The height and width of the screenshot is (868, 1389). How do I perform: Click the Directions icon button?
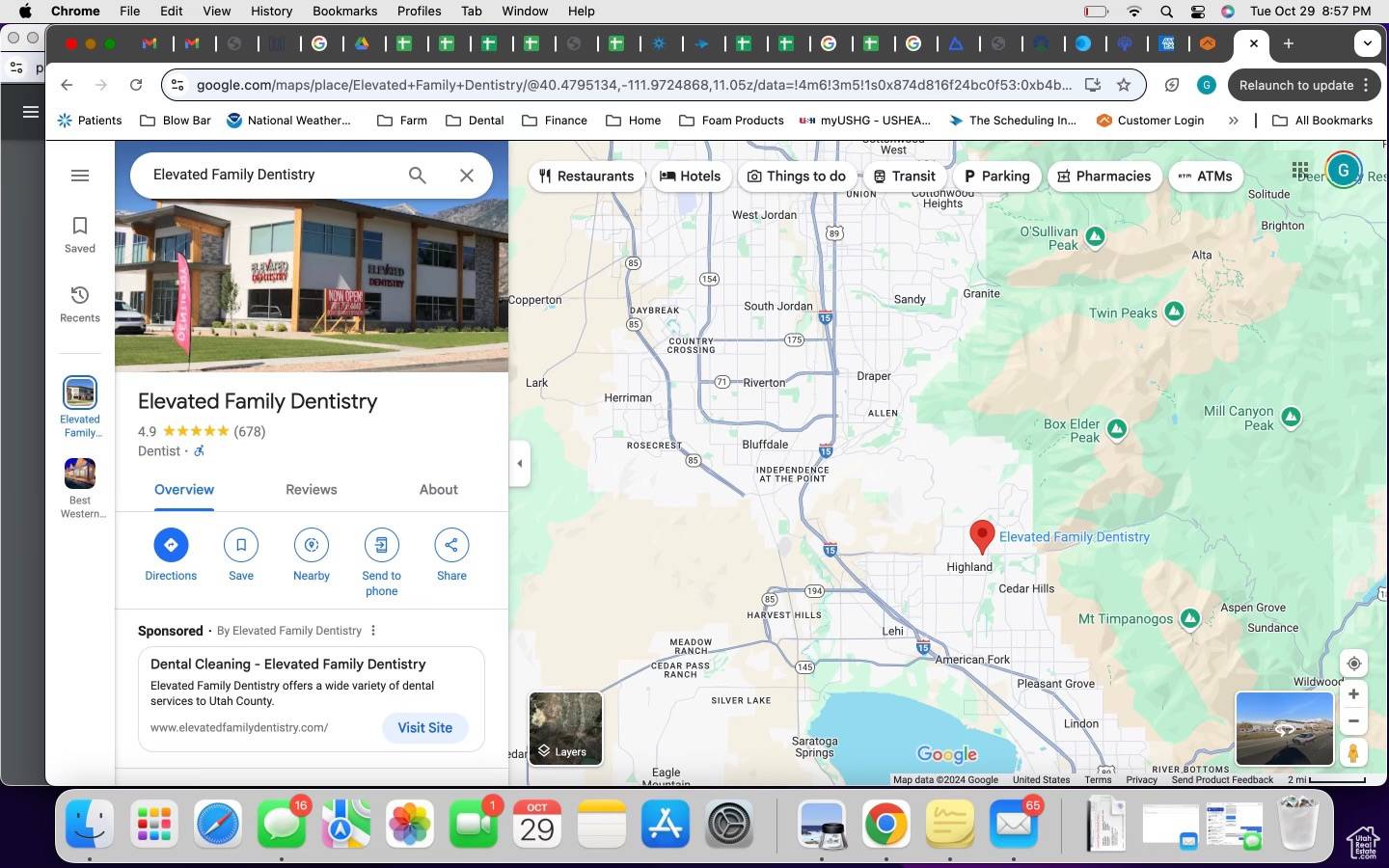[x=171, y=545]
